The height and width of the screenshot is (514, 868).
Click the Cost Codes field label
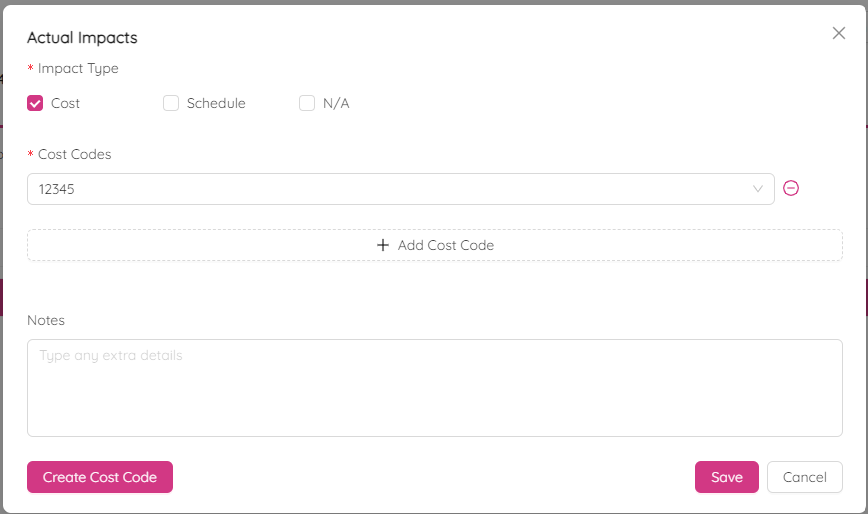75,154
